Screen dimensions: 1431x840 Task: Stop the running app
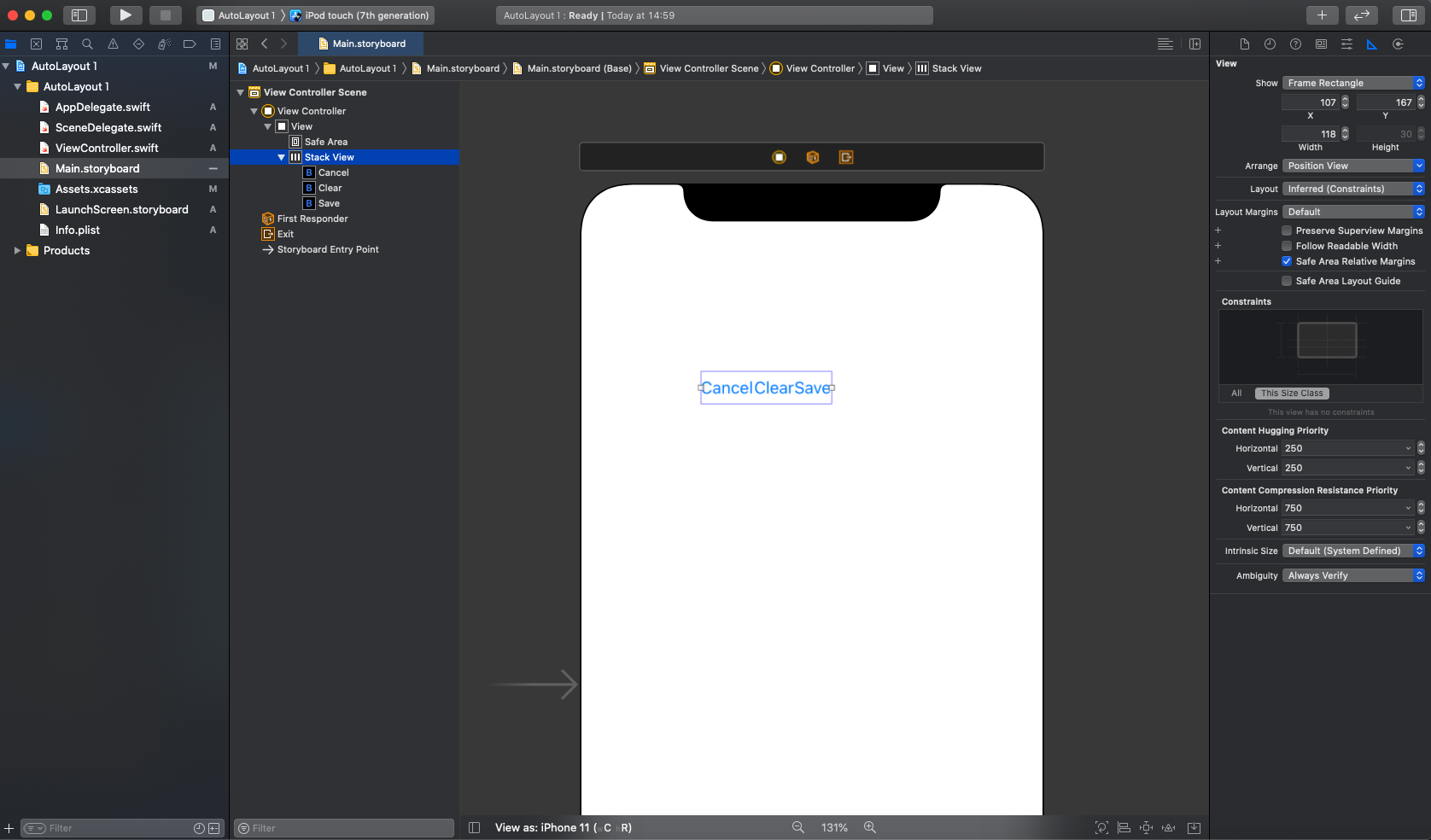(x=166, y=15)
